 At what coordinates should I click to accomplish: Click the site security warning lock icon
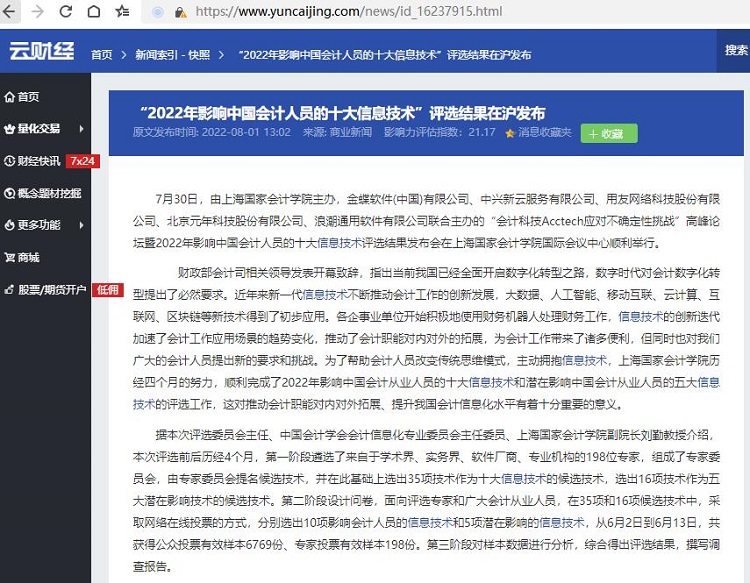(180, 12)
